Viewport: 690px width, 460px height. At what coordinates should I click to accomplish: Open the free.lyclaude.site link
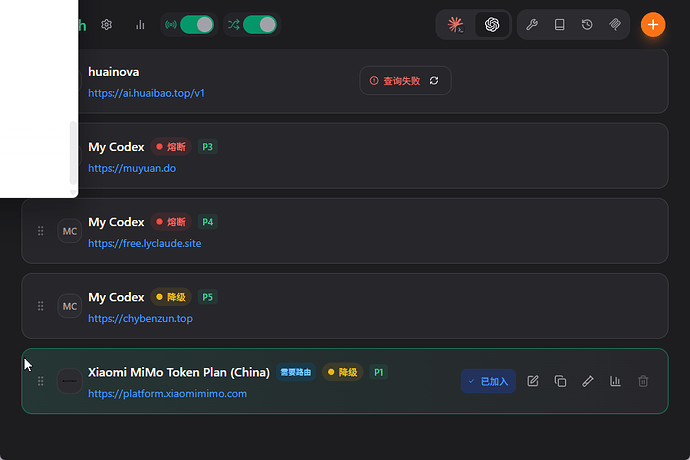(145, 243)
